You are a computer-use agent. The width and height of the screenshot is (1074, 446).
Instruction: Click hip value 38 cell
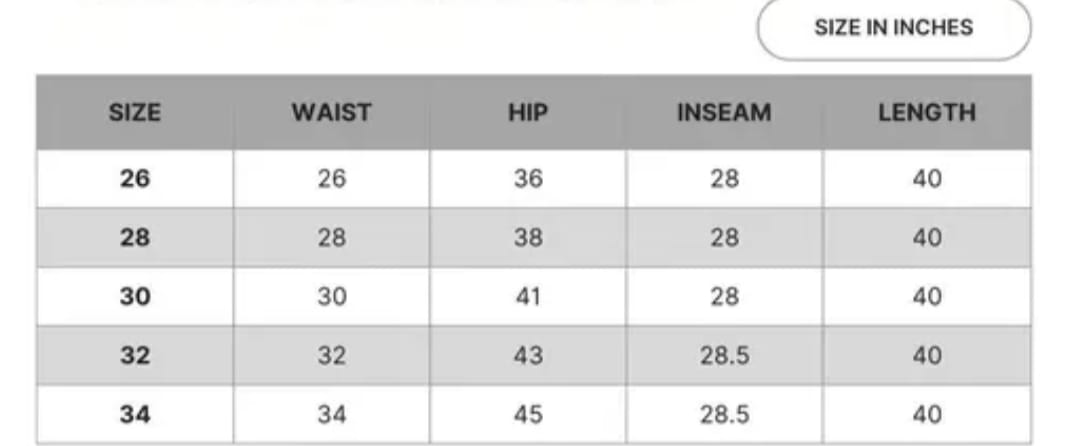(528, 238)
